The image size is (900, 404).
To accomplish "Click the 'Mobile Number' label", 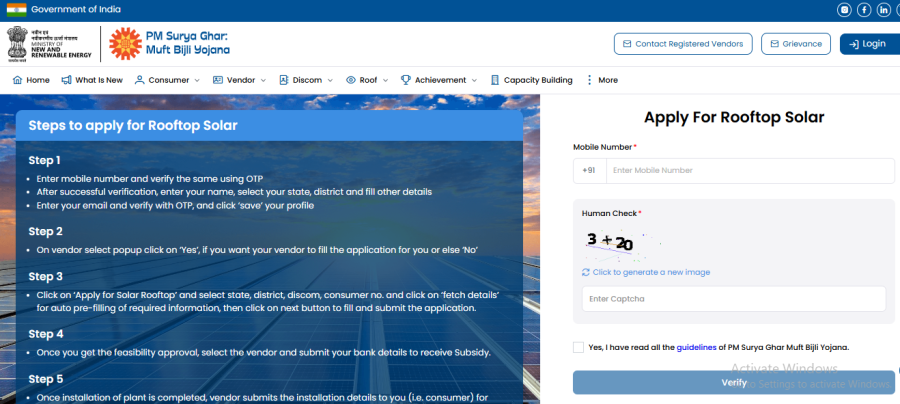I will 604,147.
